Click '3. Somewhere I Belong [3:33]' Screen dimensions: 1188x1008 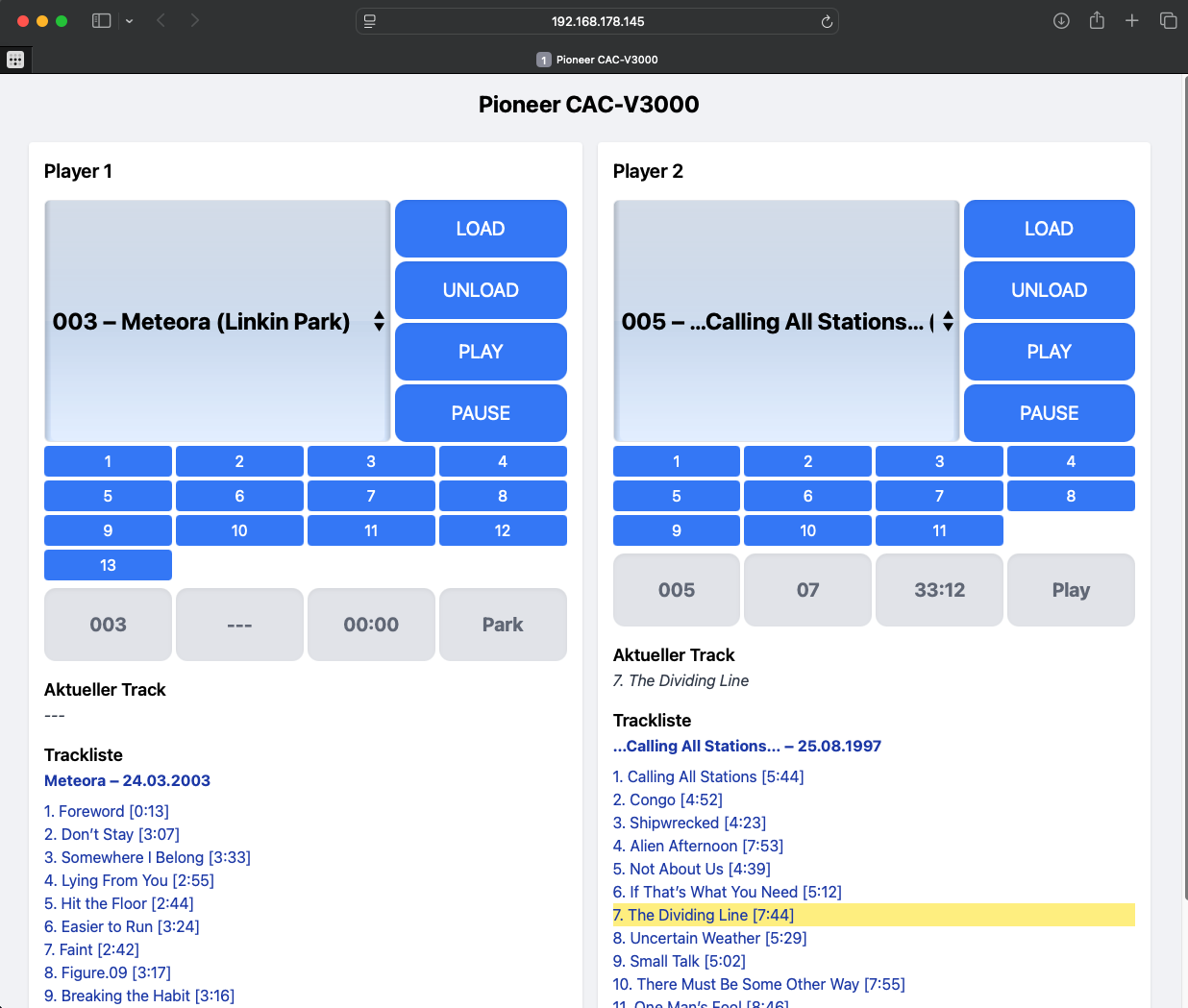pos(147,857)
